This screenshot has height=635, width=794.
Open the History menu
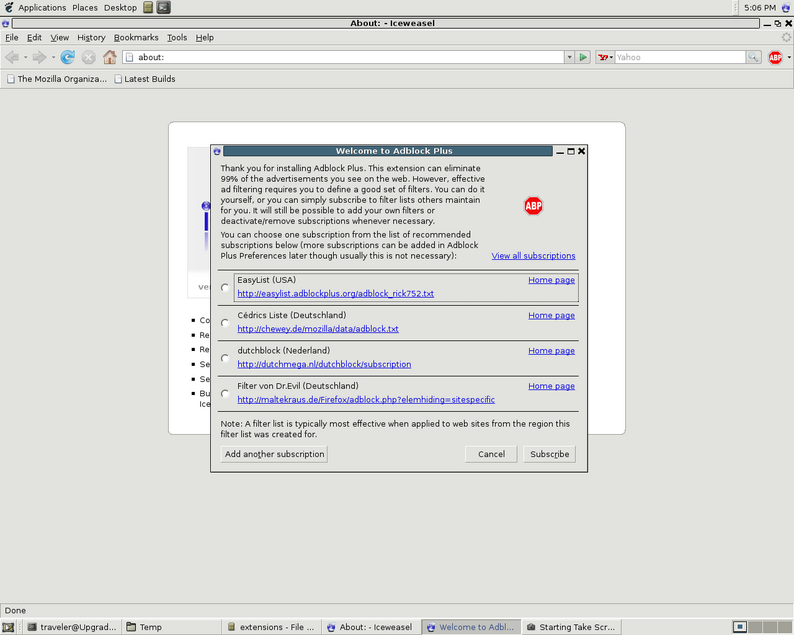point(91,37)
